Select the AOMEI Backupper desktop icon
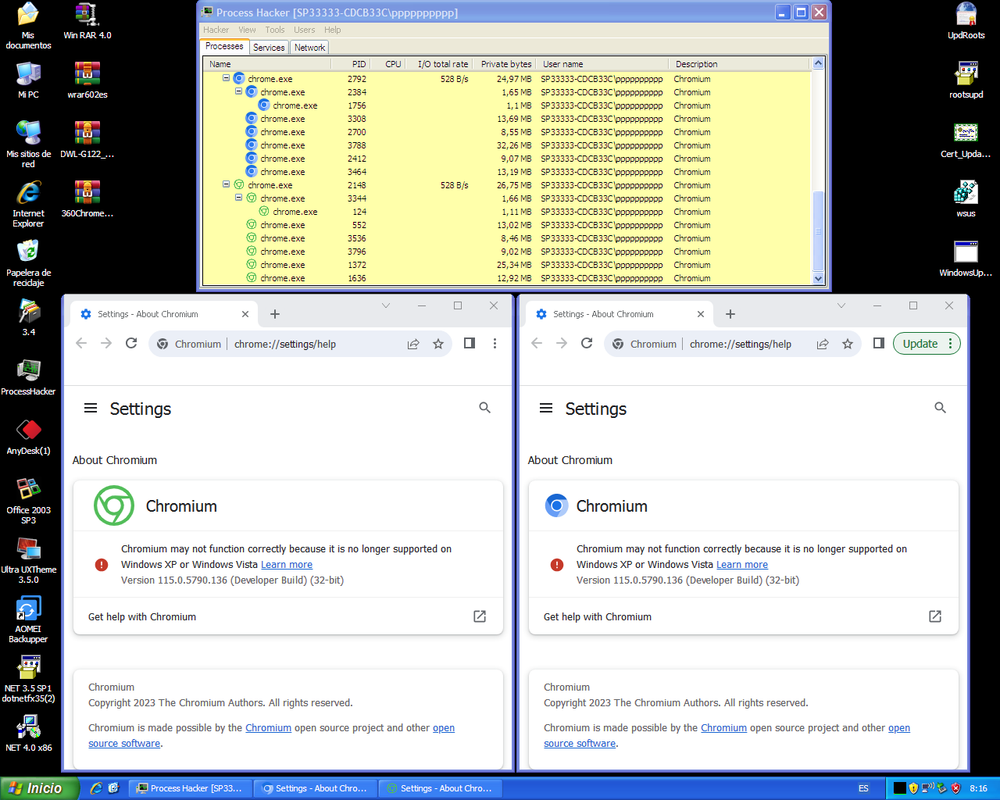 pos(28,619)
